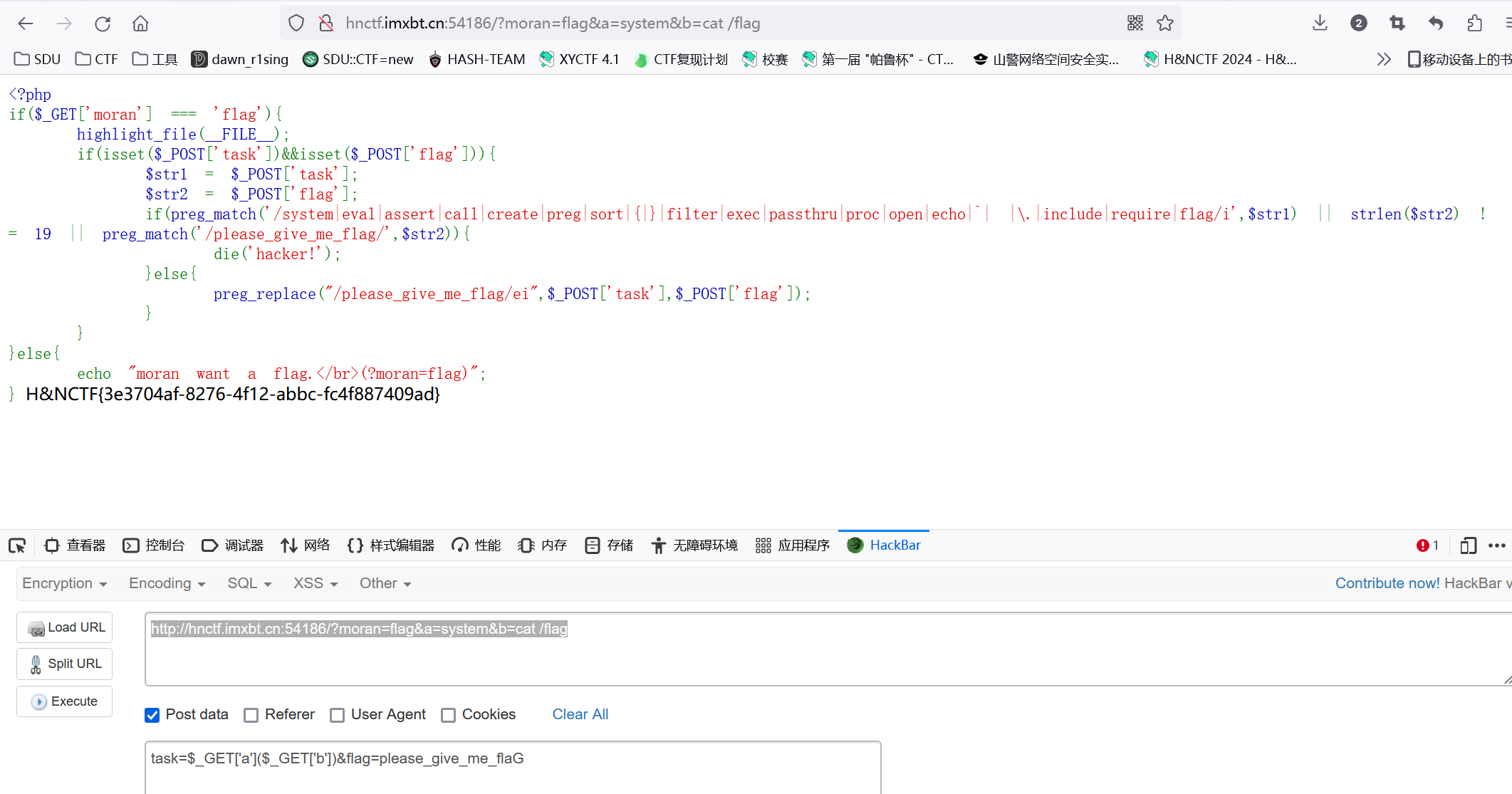Toggle responsive design mode icon
1512x794 pixels.
[x=1468, y=545]
